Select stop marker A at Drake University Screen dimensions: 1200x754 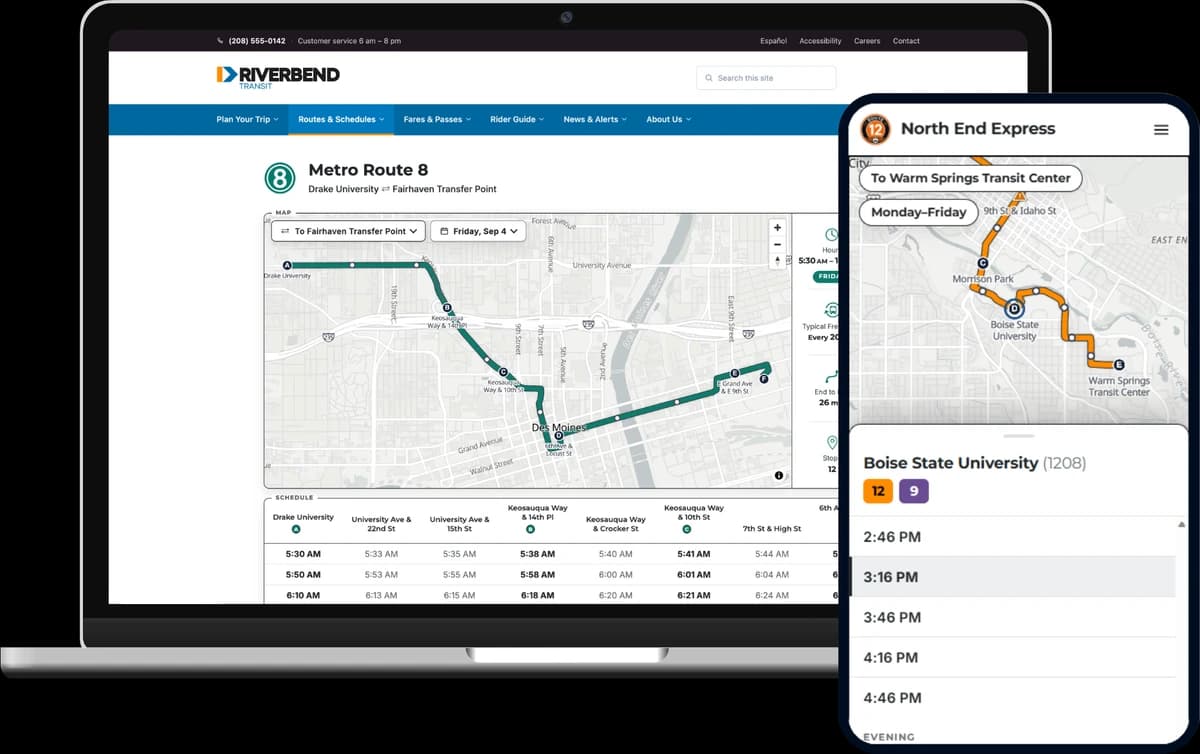tap(287, 265)
